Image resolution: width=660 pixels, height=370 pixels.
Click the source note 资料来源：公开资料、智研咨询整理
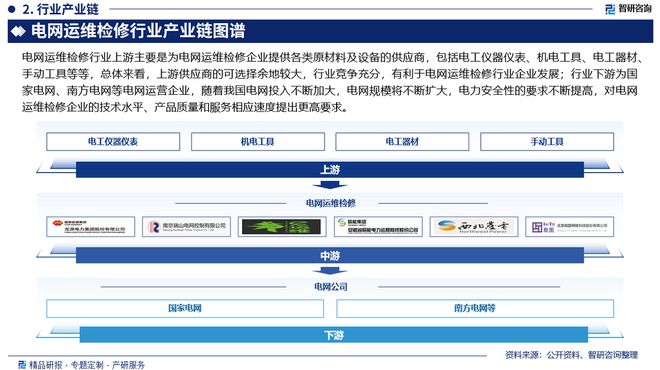coord(571,355)
